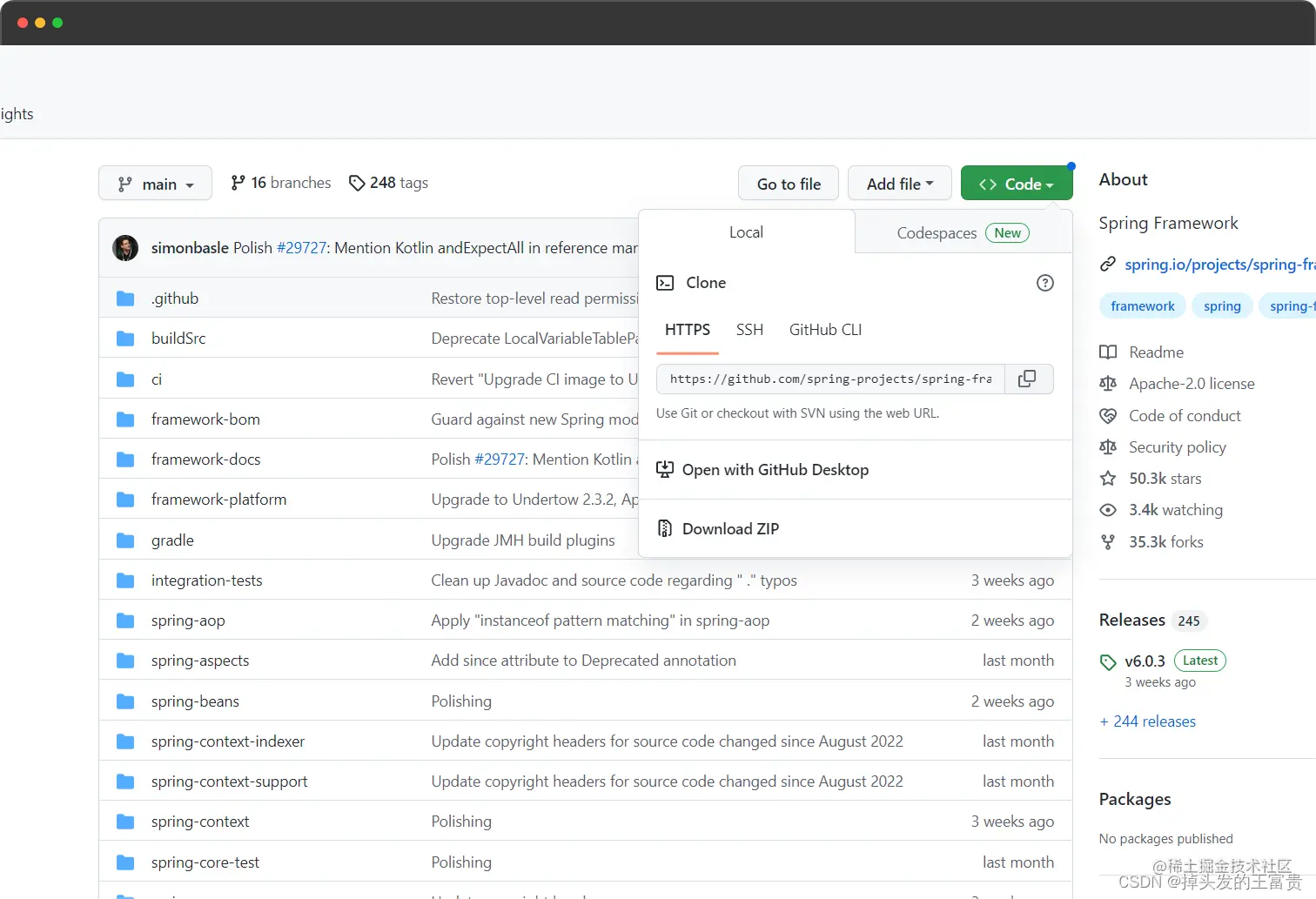The image size is (1316, 899).
Task: Open the 248 tags link
Action: point(388,183)
